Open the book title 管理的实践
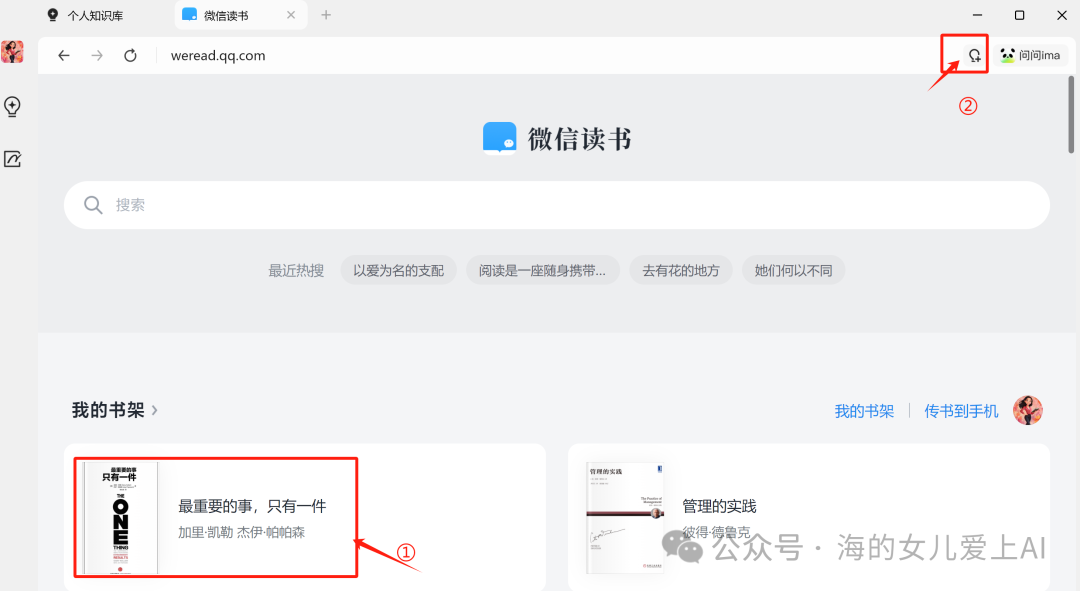 [719, 506]
